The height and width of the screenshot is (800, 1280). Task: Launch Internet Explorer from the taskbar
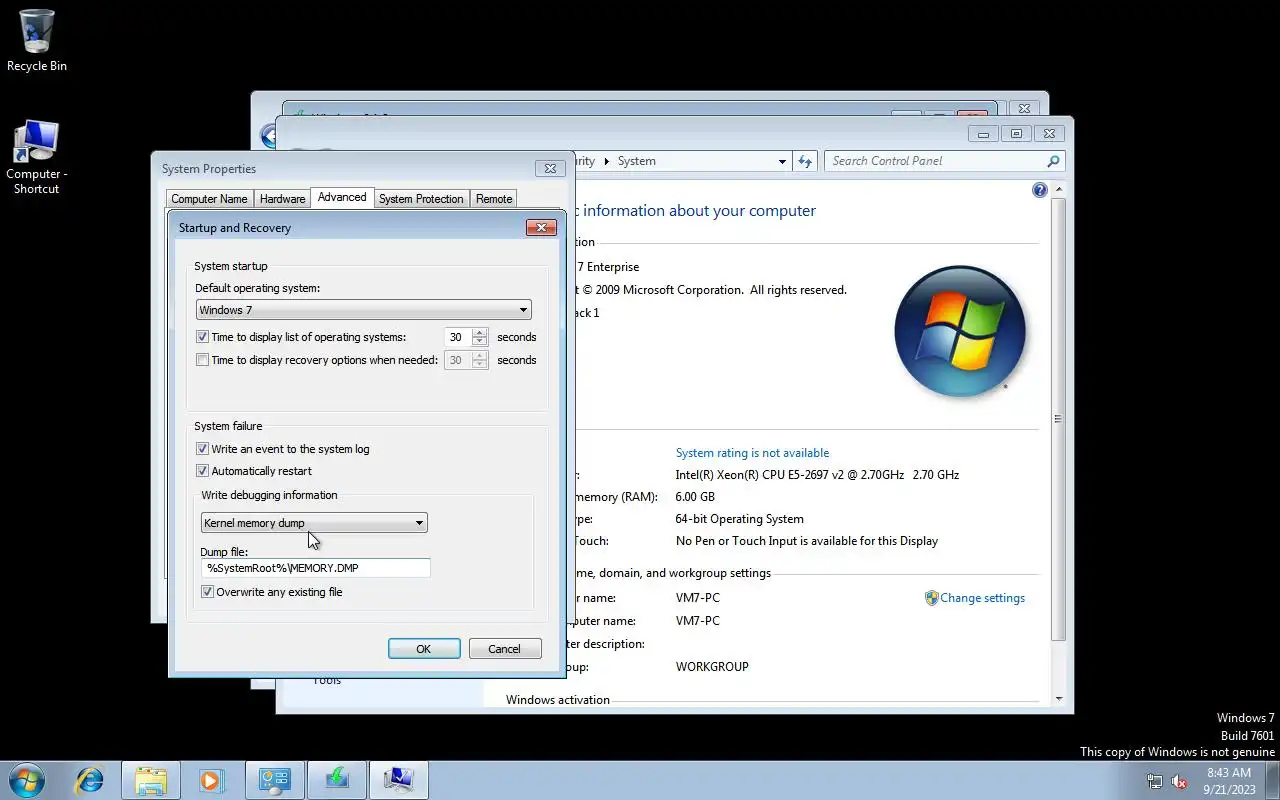point(90,779)
